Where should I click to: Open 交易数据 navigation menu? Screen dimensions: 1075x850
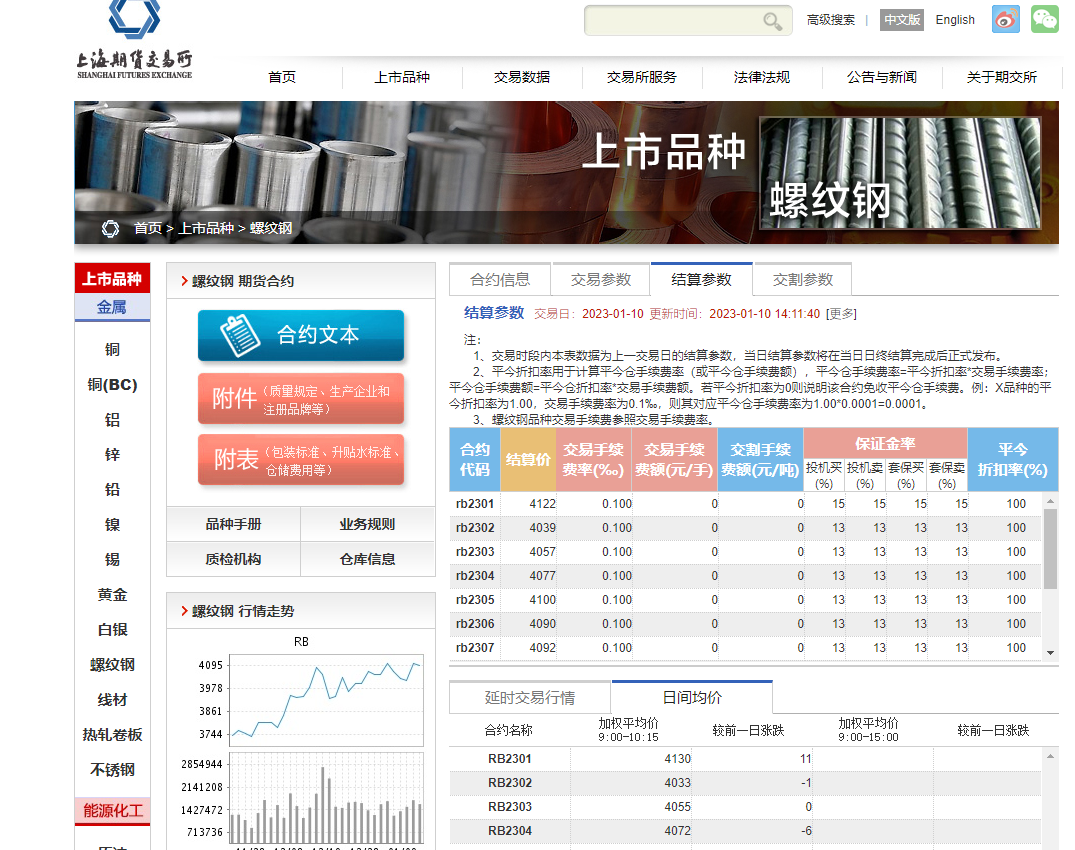[522, 77]
